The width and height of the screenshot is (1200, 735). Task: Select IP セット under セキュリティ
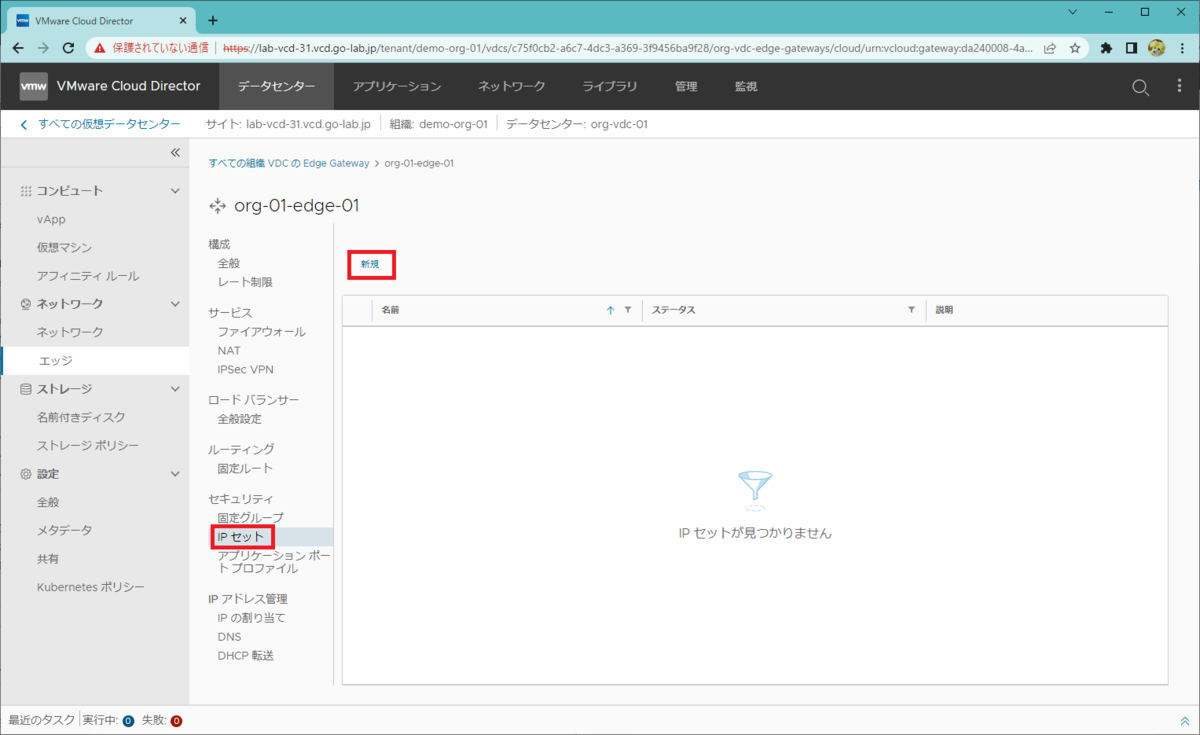point(241,537)
